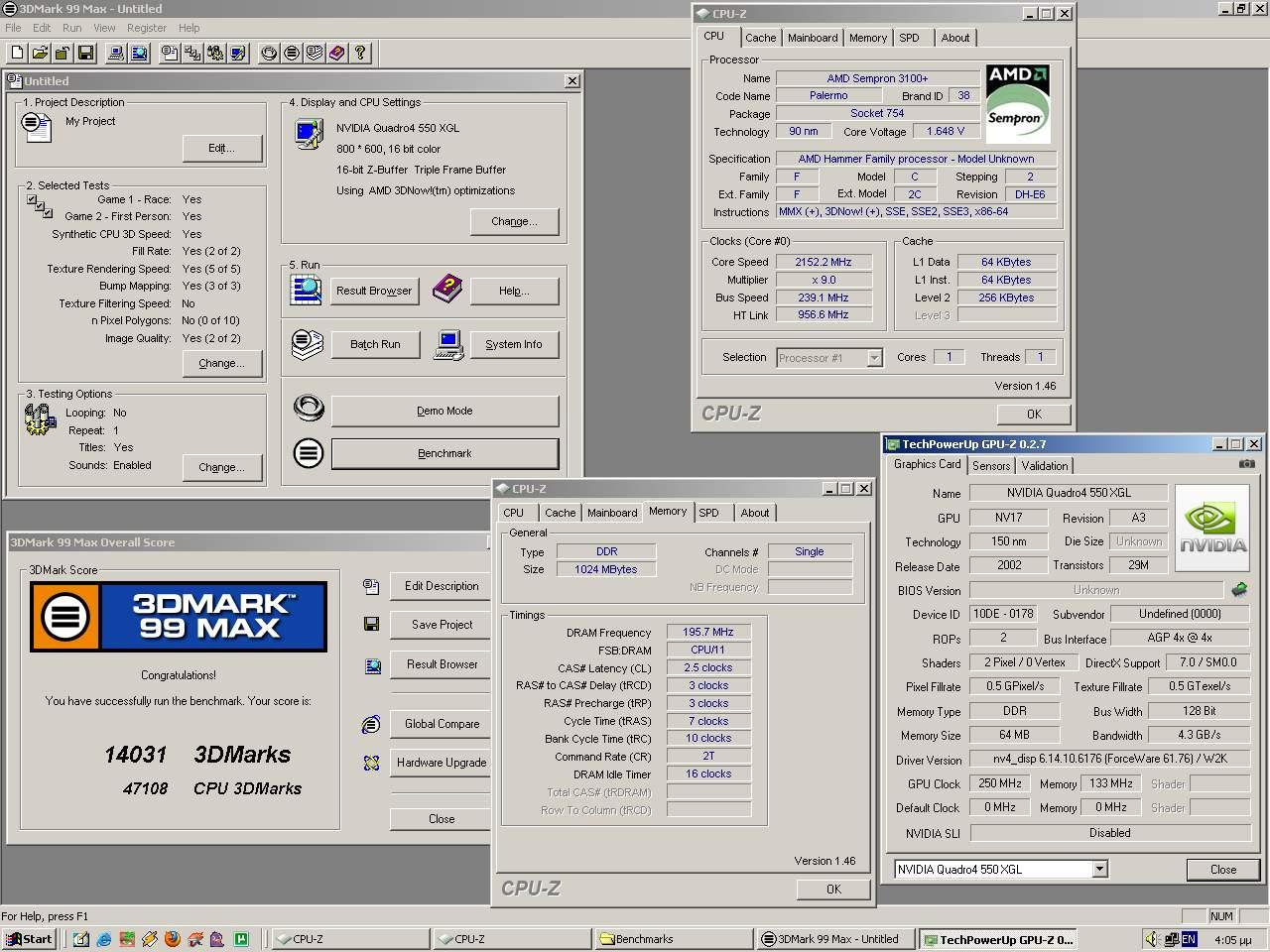Screen dimensions: 1270x952
Task: Click the volume speaker tray icon
Action: (1151, 939)
